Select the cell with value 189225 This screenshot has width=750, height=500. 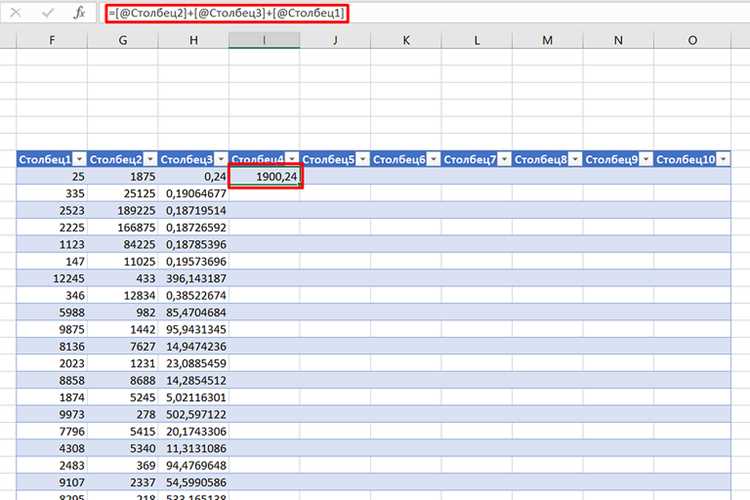tap(122, 211)
